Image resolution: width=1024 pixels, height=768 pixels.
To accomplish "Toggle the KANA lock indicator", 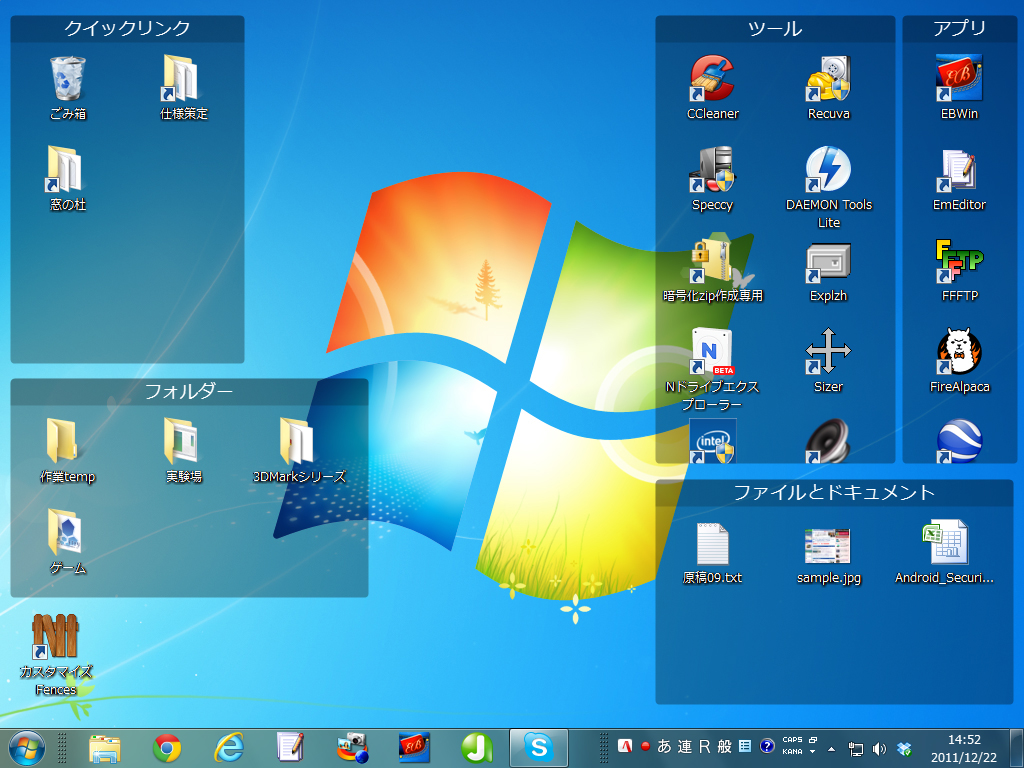I will coord(792,752).
